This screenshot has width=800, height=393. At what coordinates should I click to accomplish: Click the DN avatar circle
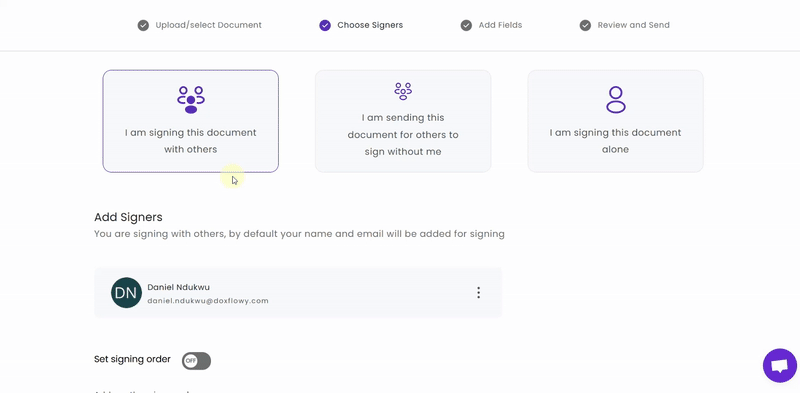pyautogui.click(x=126, y=292)
